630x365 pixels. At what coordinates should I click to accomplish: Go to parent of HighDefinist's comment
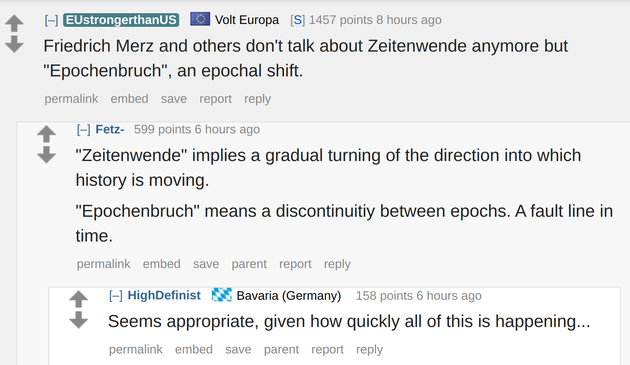point(281,350)
